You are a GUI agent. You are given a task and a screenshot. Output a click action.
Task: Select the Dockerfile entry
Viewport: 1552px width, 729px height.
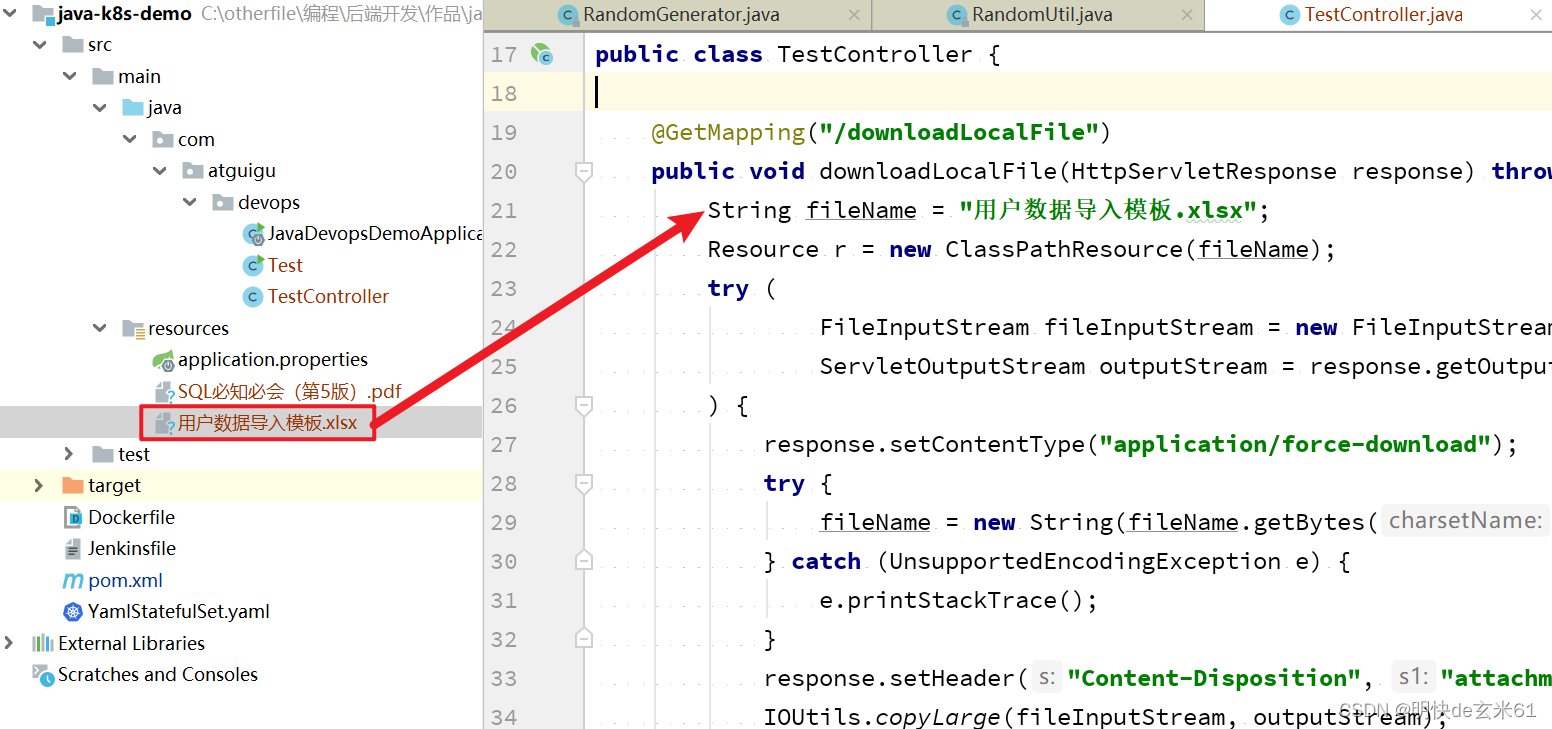click(131, 517)
